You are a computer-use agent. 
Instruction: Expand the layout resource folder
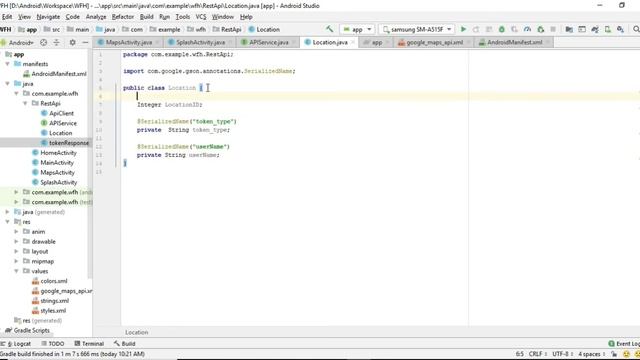16,251
